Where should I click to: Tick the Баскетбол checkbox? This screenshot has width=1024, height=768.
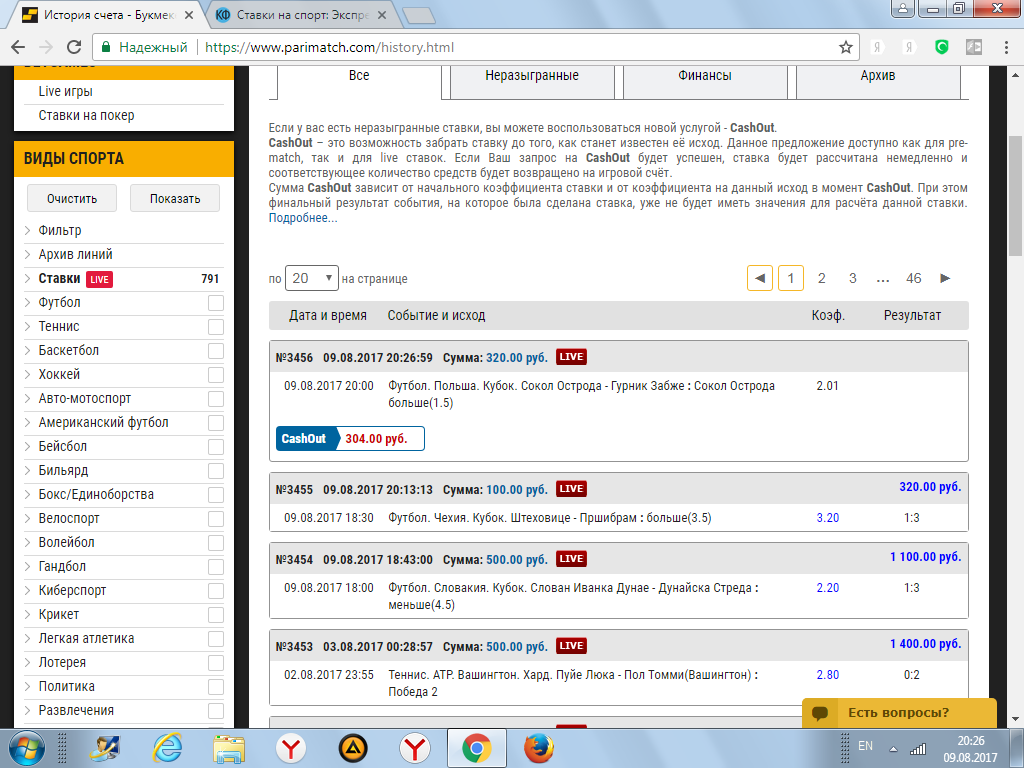coord(216,351)
